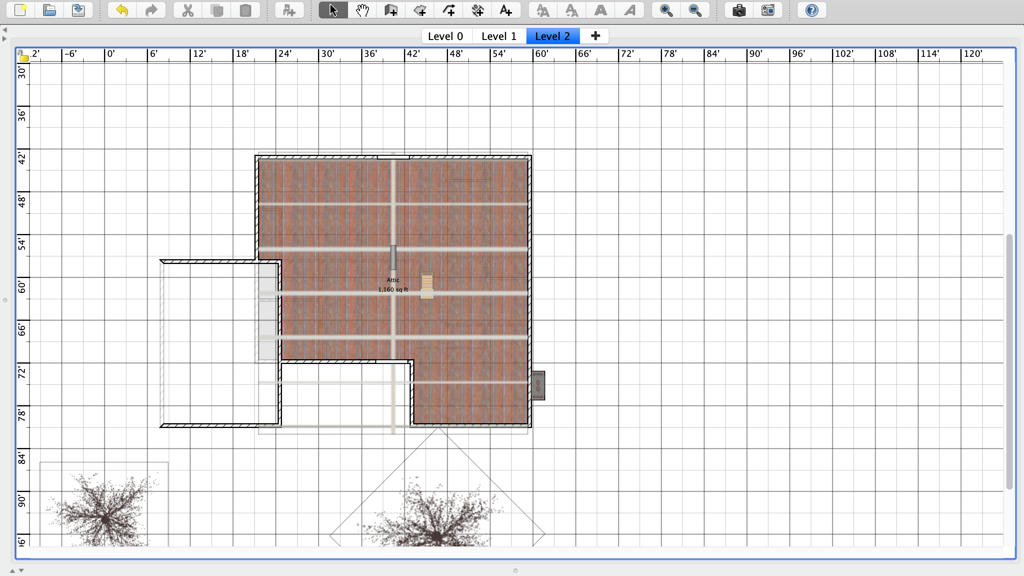The height and width of the screenshot is (576, 1024).
Task: Switch to the Level 1 tab
Action: tap(499, 37)
